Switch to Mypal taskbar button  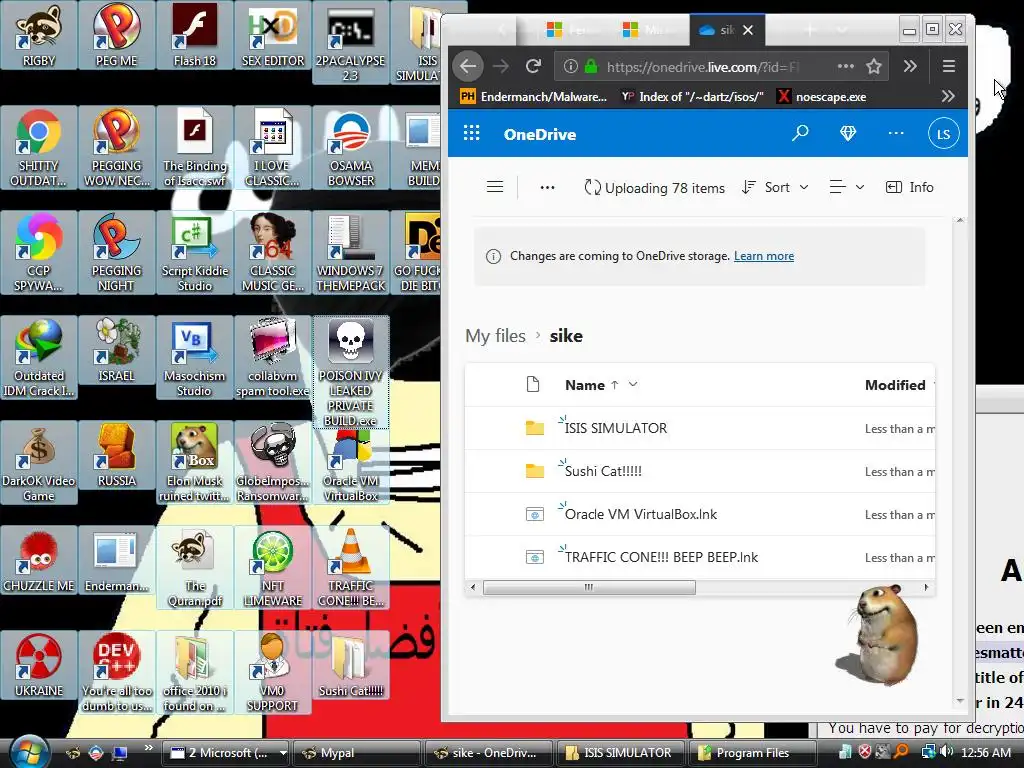[357, 752]
